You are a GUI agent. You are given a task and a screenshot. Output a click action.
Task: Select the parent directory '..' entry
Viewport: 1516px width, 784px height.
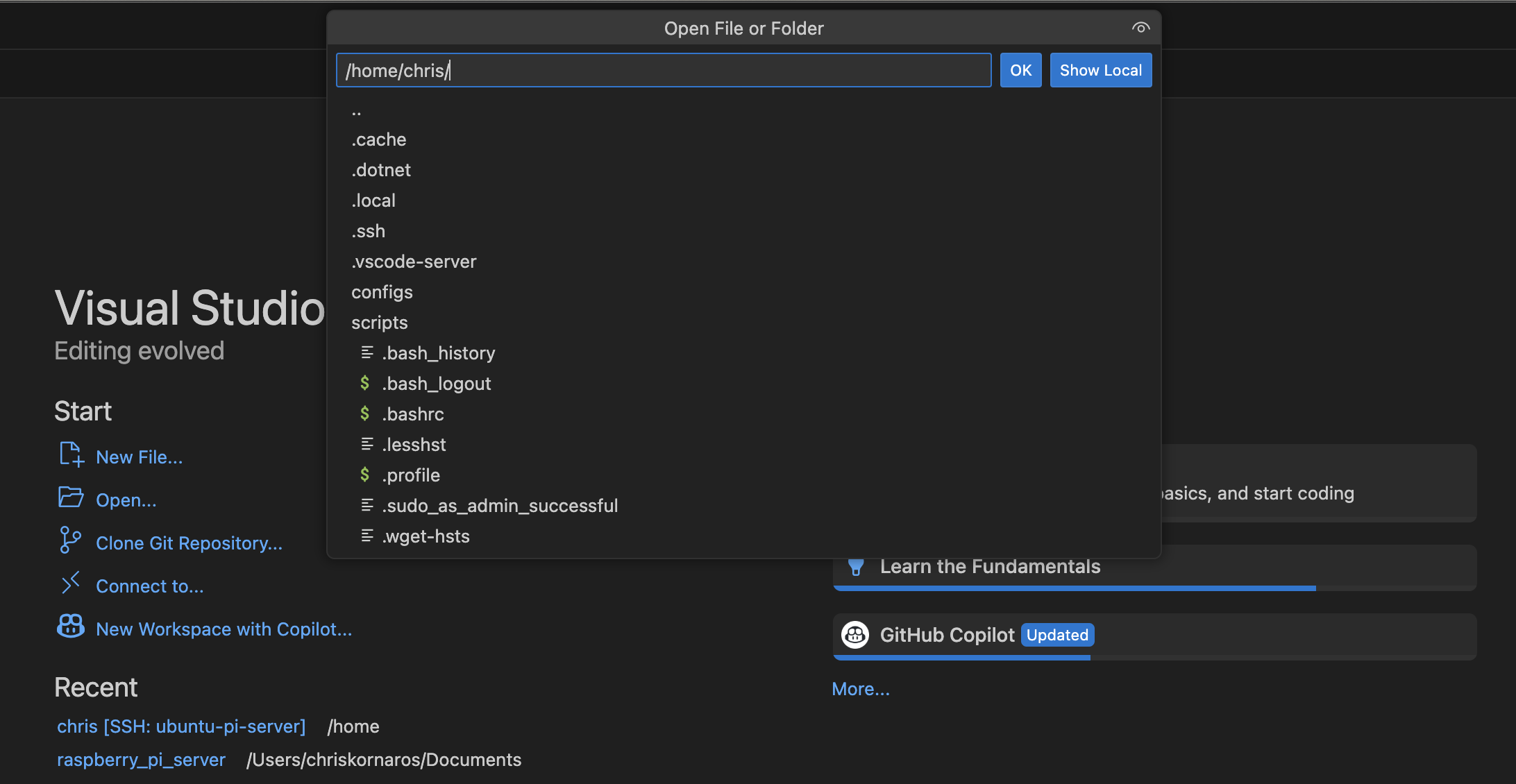[x=357, y=110]
